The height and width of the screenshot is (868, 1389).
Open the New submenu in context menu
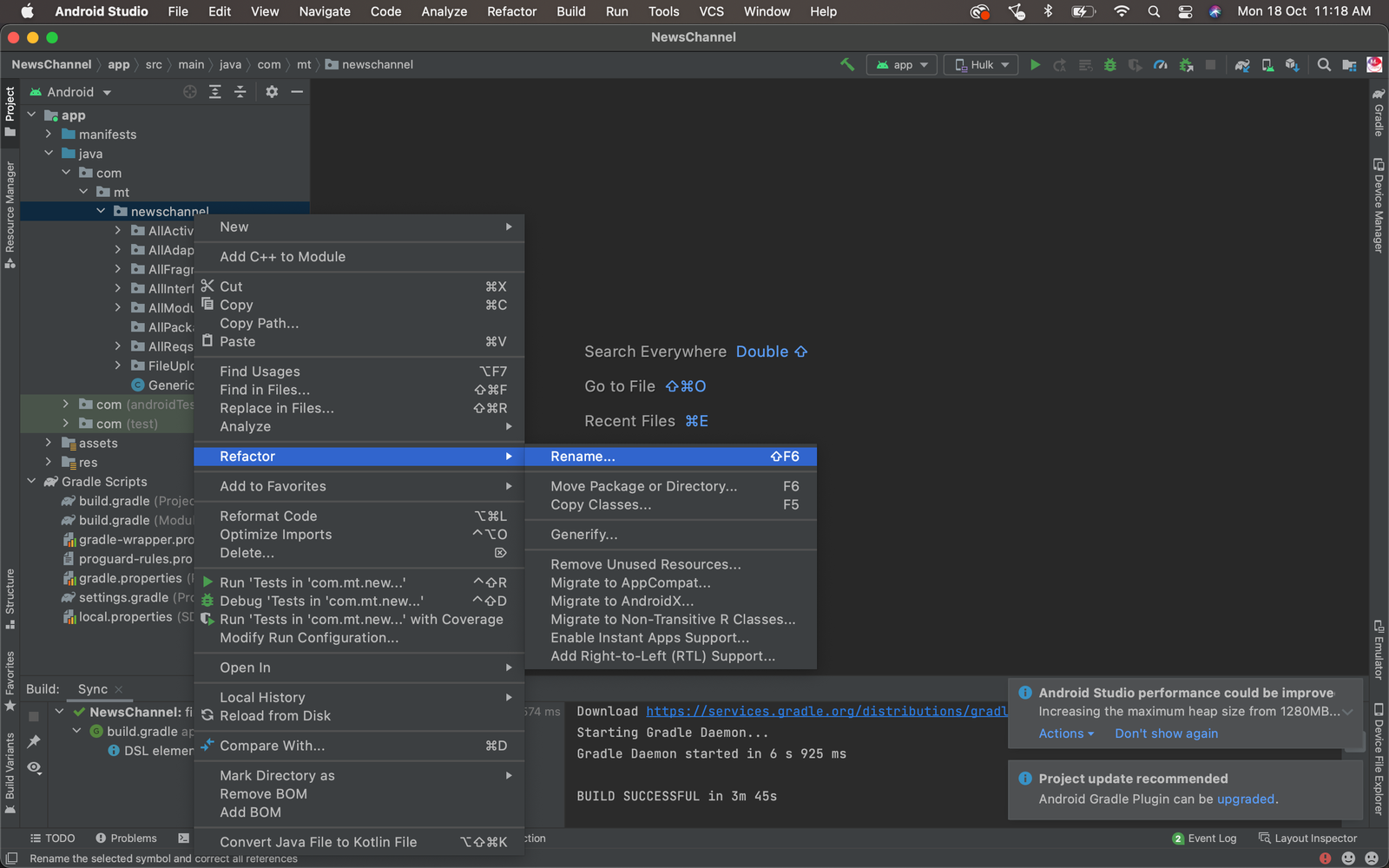[359, 227]
